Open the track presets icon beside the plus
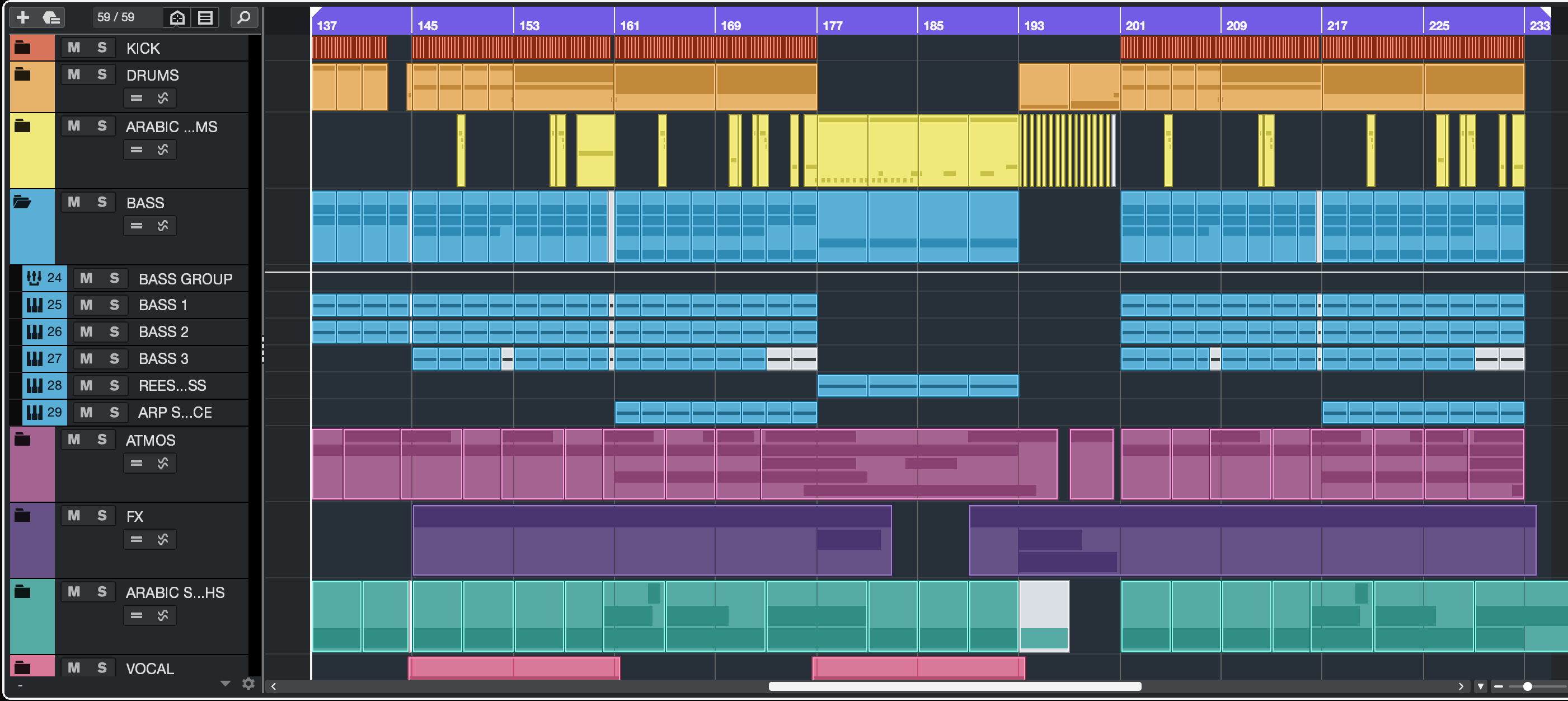 click(x=51, y=17)
